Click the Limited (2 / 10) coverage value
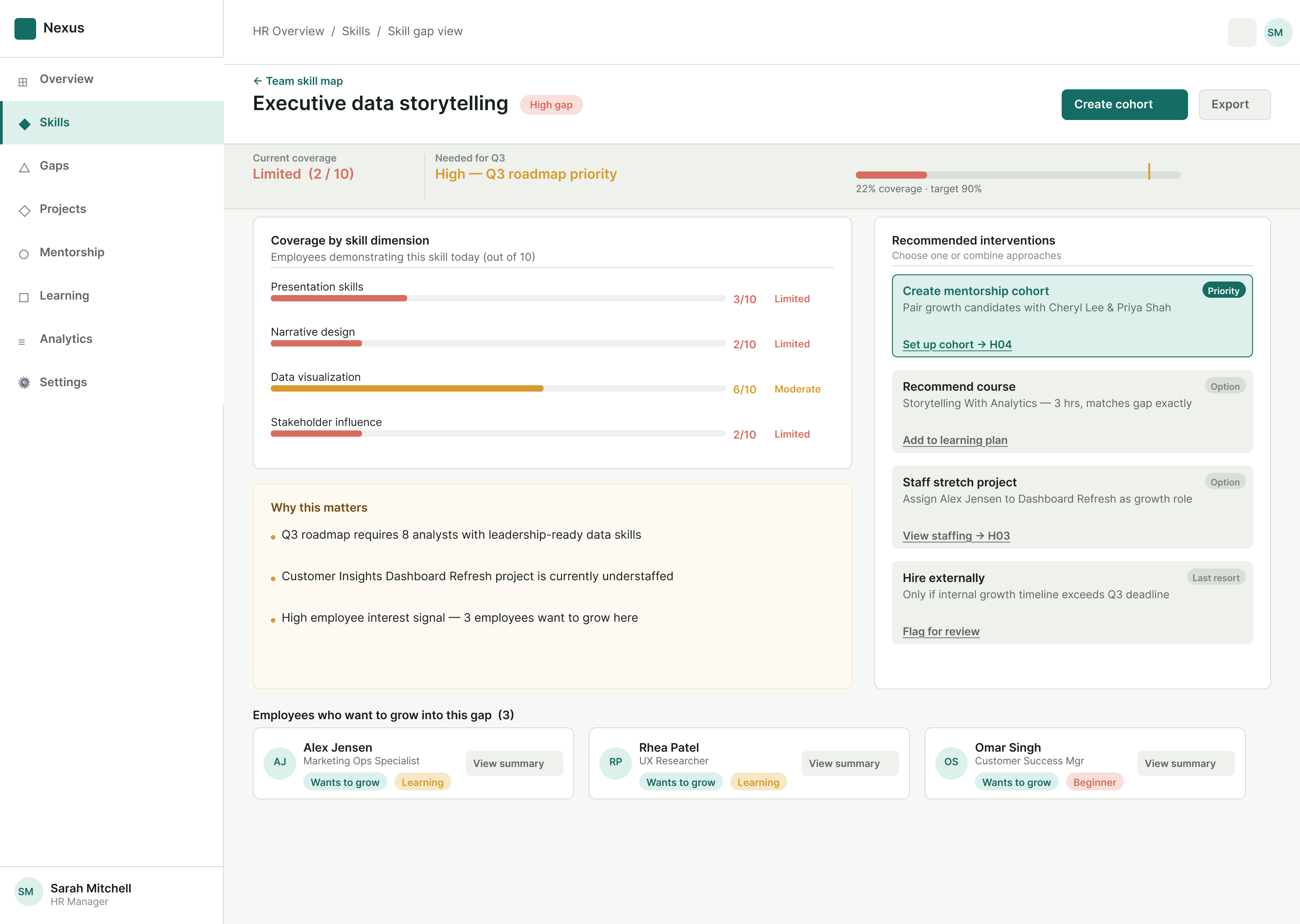The height and width of the screenshot is (924, 1300). pos(303,174)
